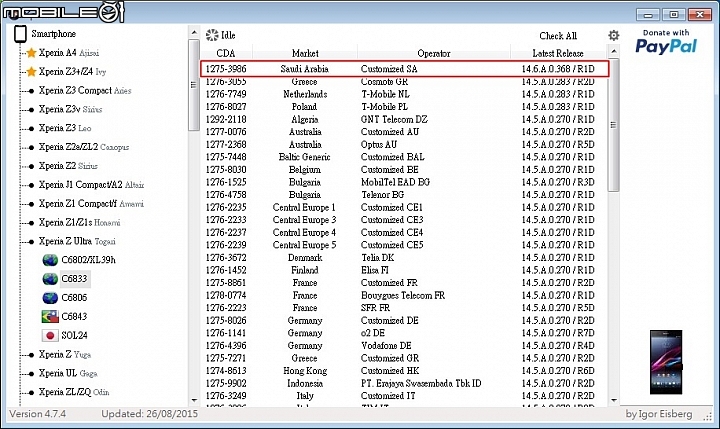Select the Vodafone DE row
Screen dimensions: 720x429
tap(404, 345)
